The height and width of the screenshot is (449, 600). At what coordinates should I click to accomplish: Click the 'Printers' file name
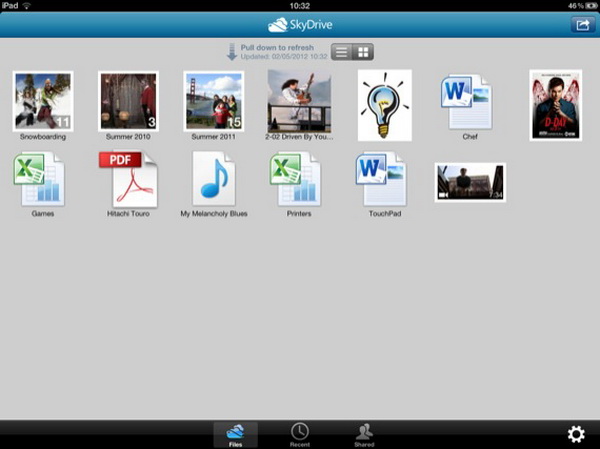[299, 214]
